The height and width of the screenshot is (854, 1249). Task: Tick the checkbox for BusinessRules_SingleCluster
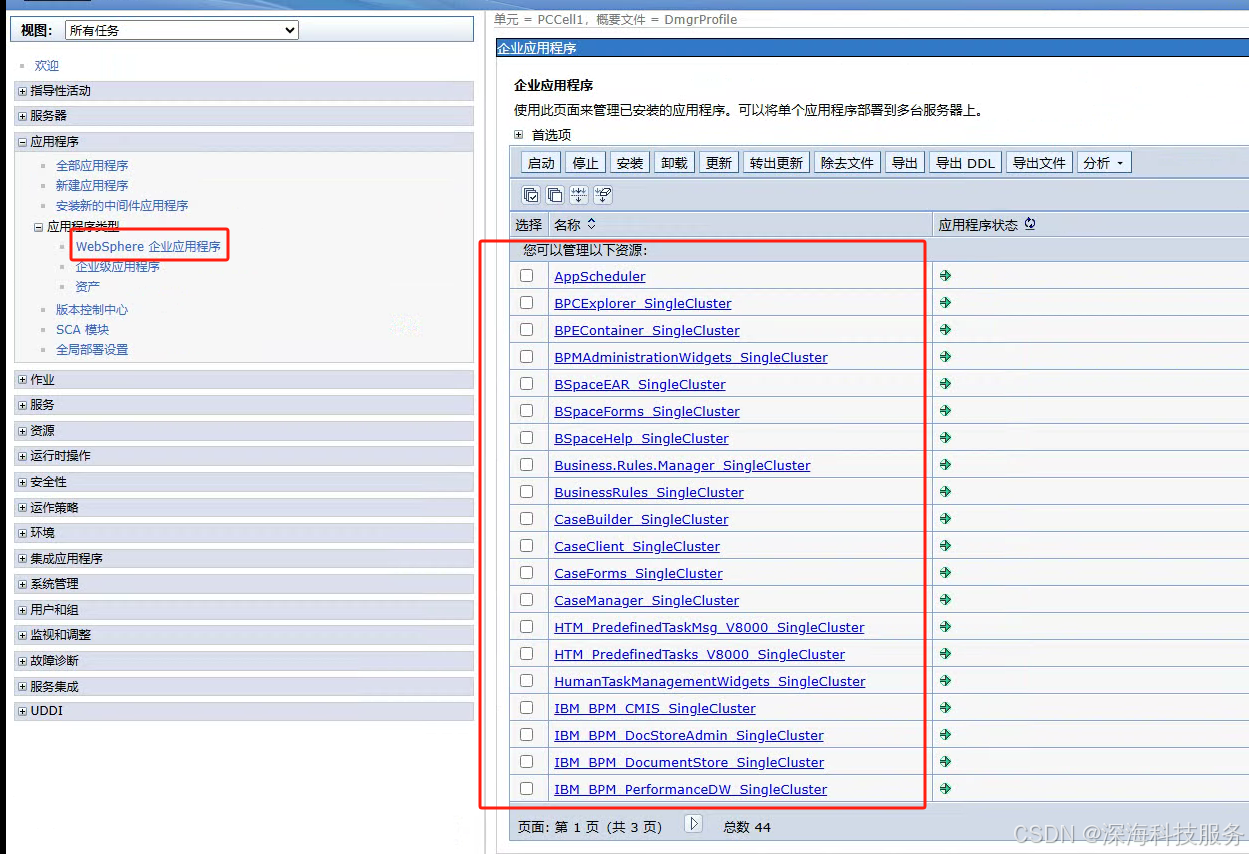click(x=527, y=492)
